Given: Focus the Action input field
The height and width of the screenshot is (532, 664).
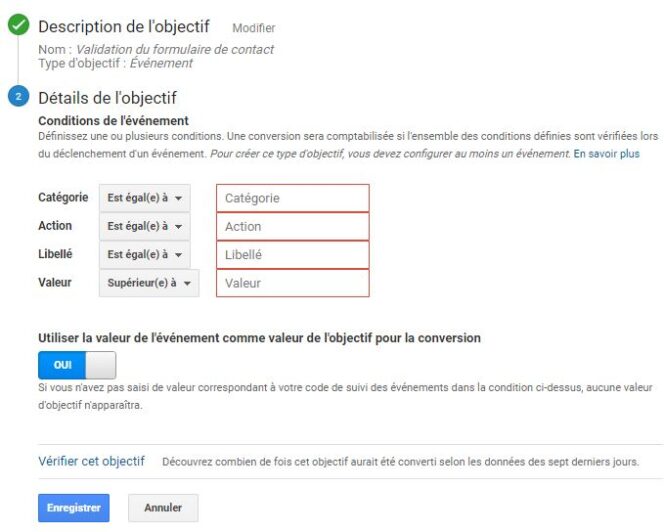Looking at the screenshot, I should 292,226.
